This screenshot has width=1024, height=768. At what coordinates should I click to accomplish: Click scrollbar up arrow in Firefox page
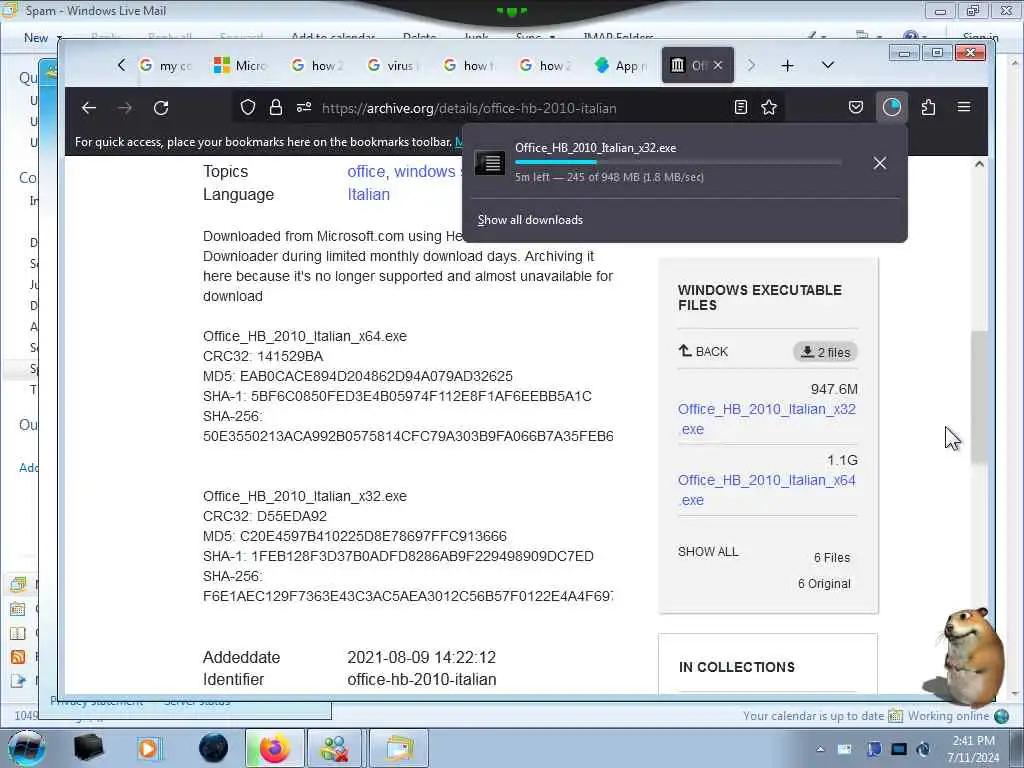pyautogui.click(x=979, y=165)
